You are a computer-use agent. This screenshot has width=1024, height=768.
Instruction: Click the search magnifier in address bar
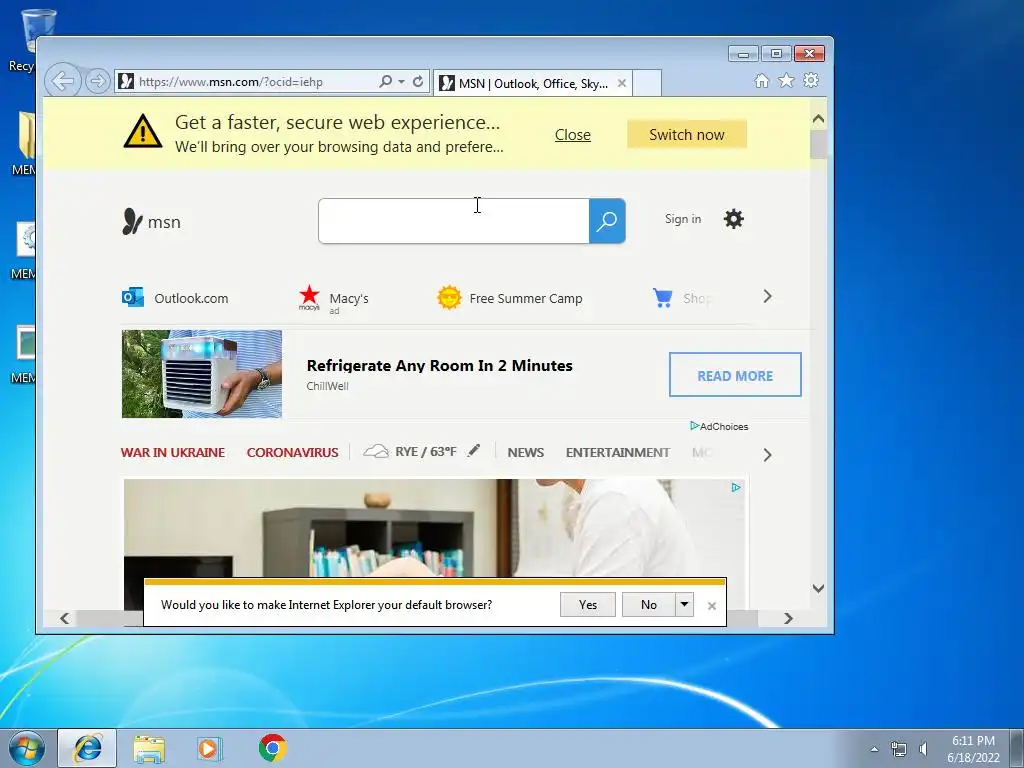385,82
